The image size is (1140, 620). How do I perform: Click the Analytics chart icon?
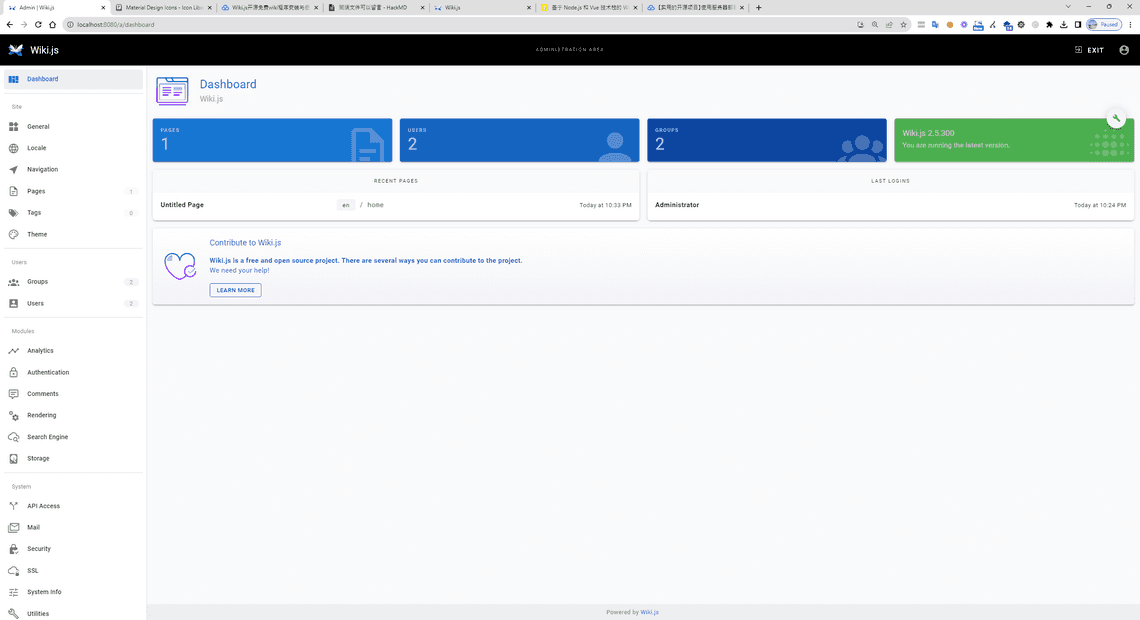click(x=14, y=351)
